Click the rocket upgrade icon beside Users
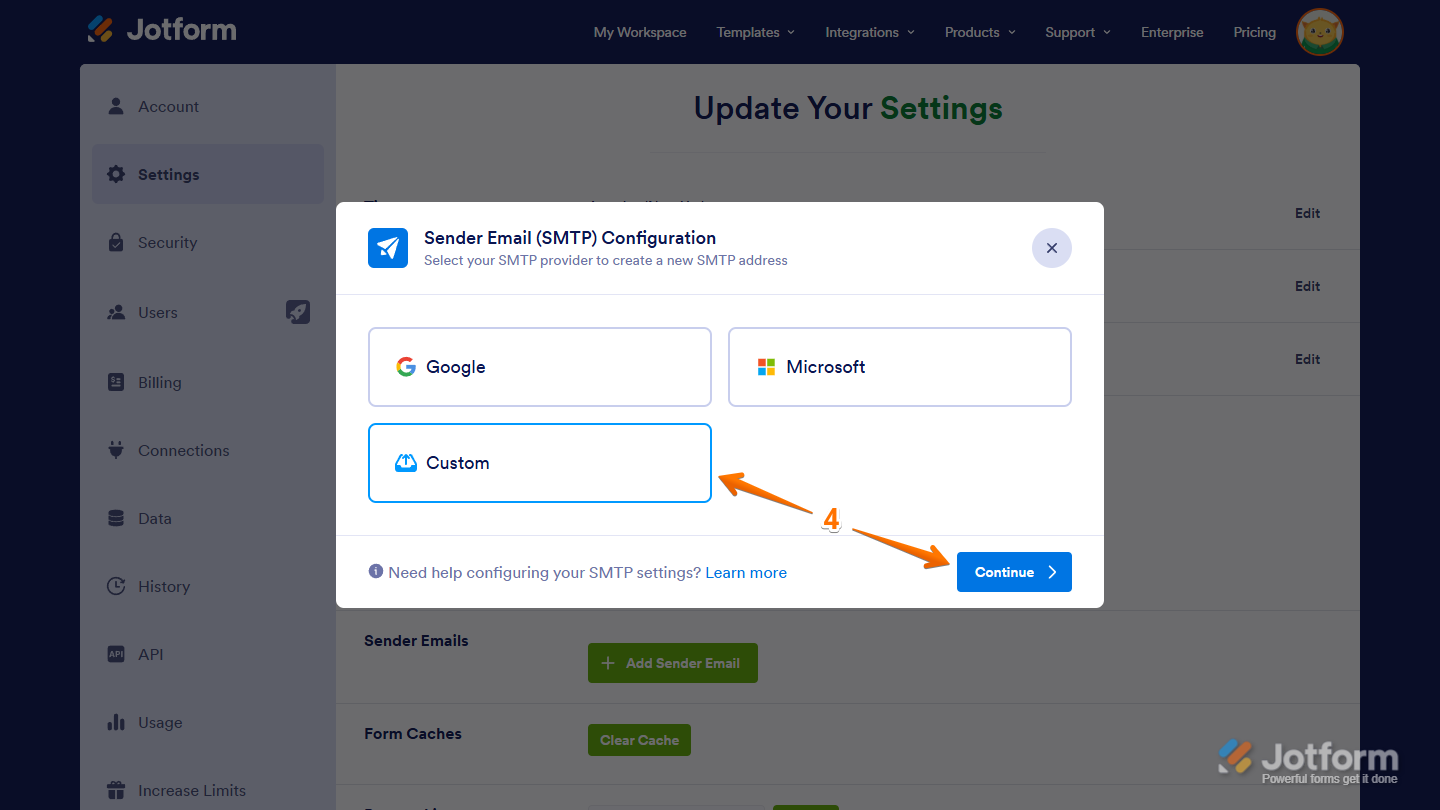 pyautogui.click(x=298, y=312)
